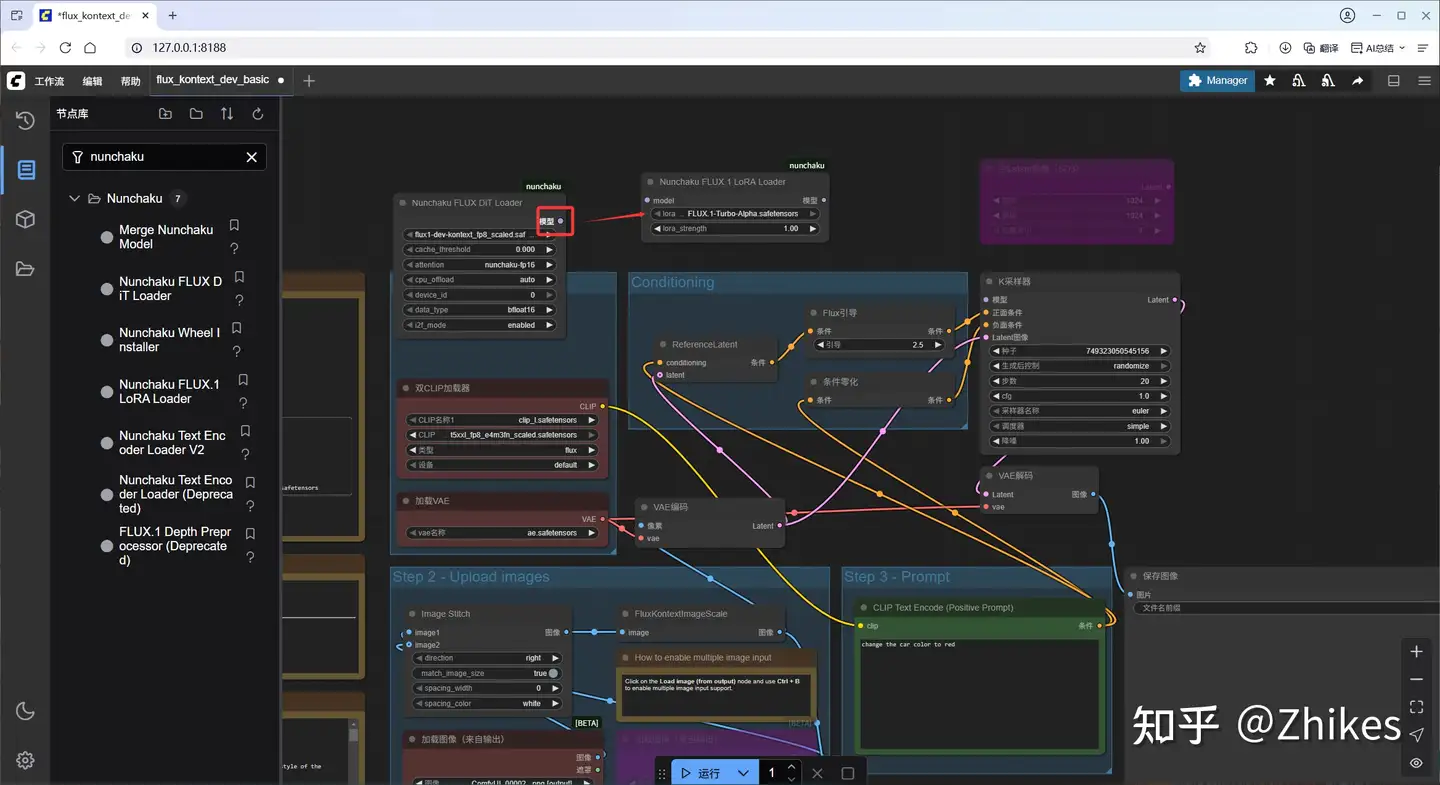The image size is (1440, 785).
Task: Reload the browser page
Action: click(x=65, y=48)
